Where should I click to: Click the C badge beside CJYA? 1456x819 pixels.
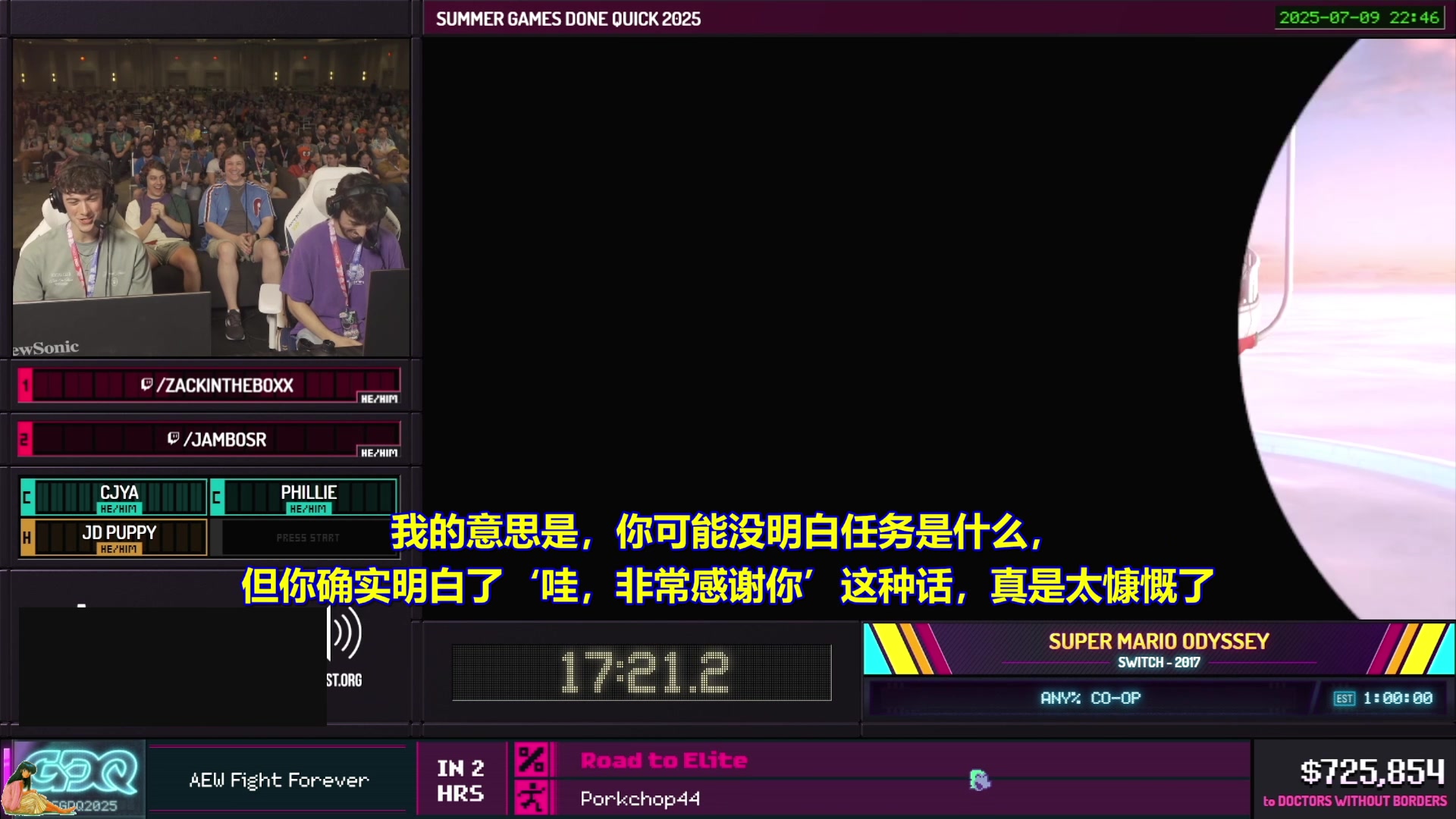27,497
